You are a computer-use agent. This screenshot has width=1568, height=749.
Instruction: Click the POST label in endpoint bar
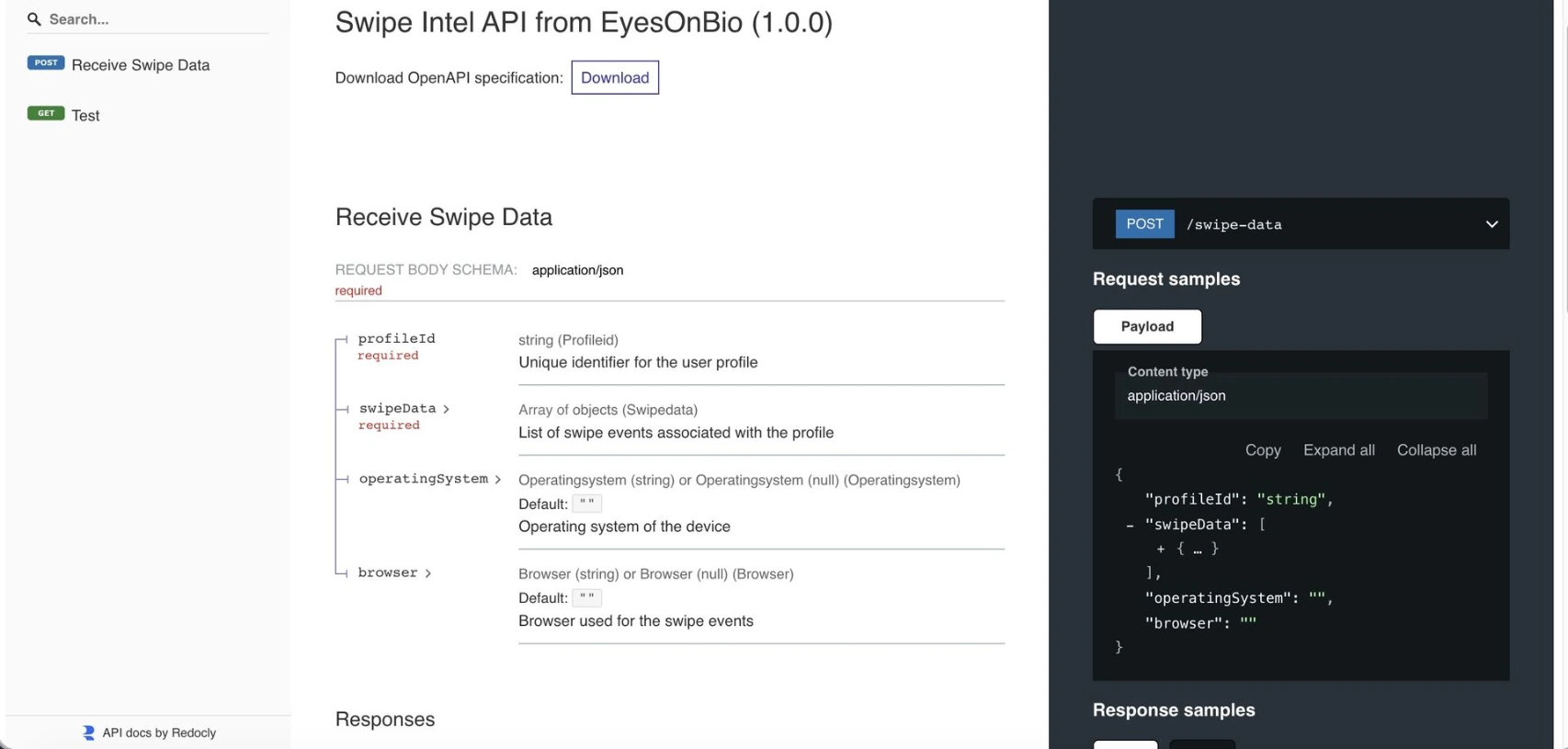[1144, 224]
